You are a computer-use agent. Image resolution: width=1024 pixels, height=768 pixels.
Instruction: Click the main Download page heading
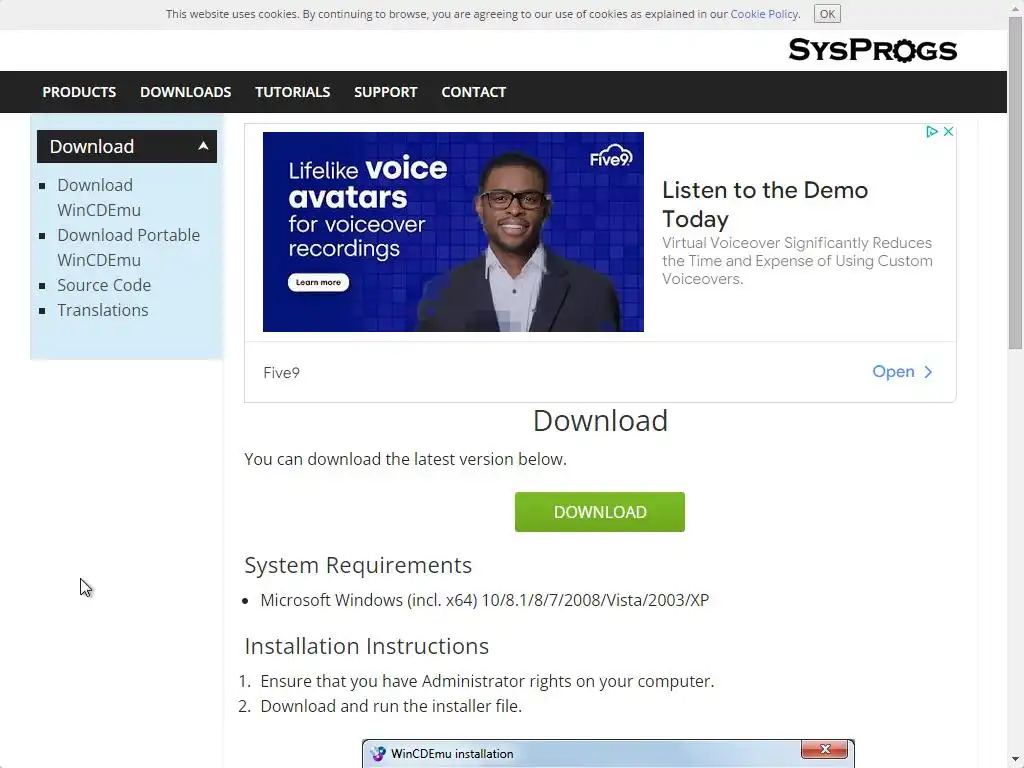tap(600, 421)
